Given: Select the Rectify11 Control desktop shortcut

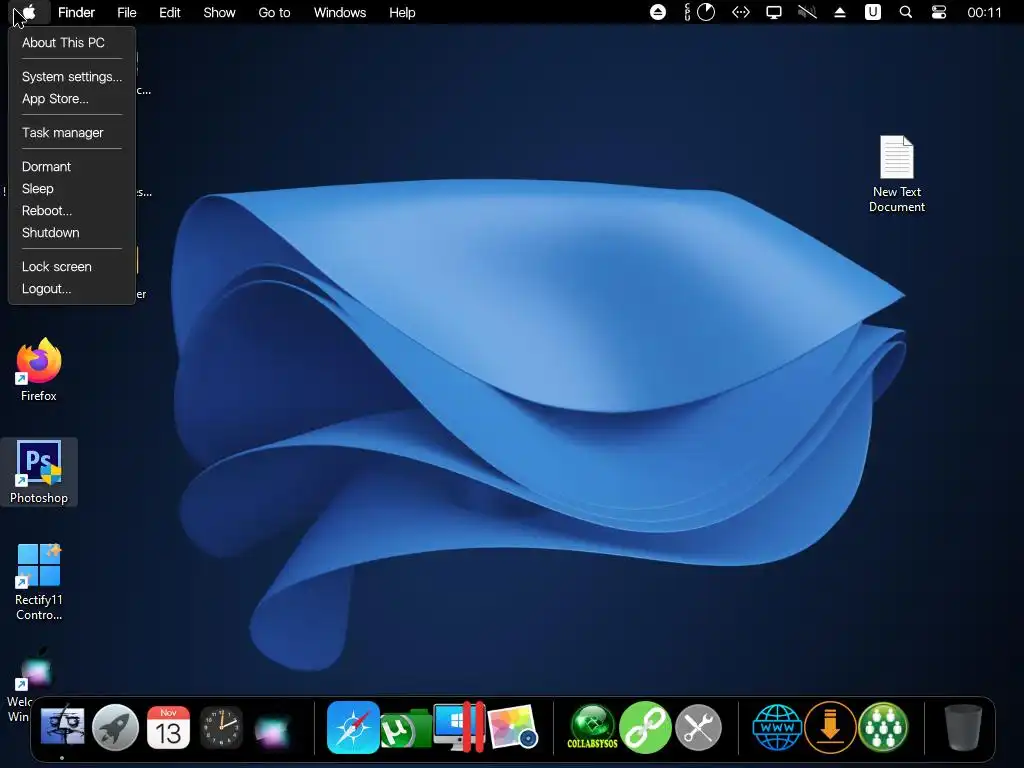Looking at the screenshot, I should (39, 581).
